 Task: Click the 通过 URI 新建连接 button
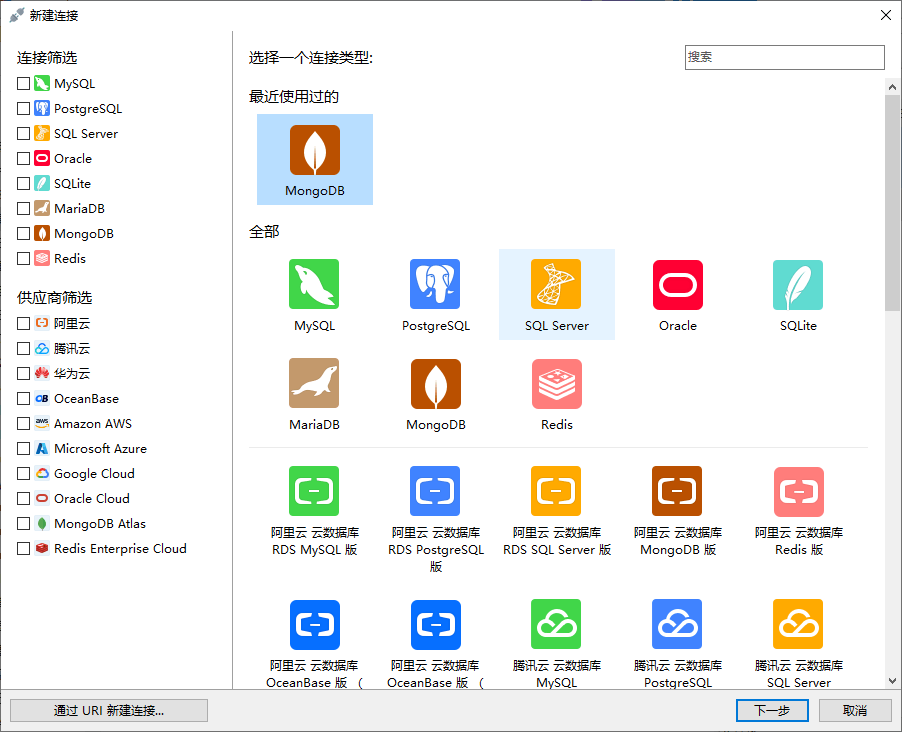pyautogui.click(x=108, y=710)
